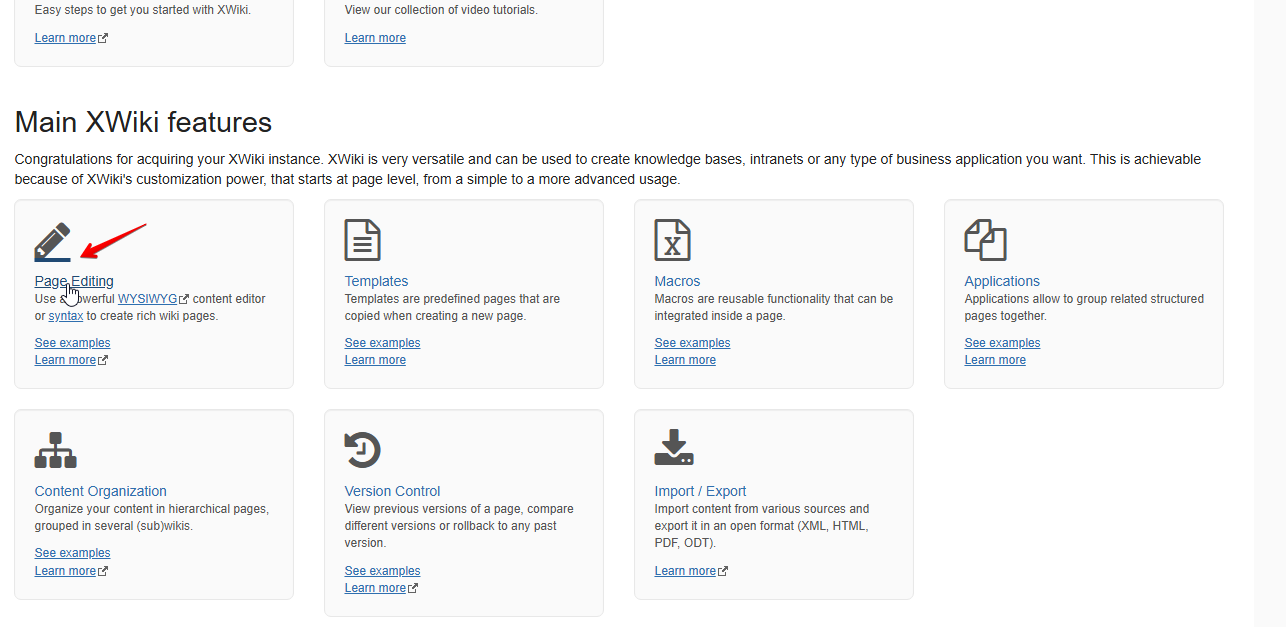1286x627 pixels.
Task: Click the text 'View our collection of video tutorials.'
Action: click(441, 10)
